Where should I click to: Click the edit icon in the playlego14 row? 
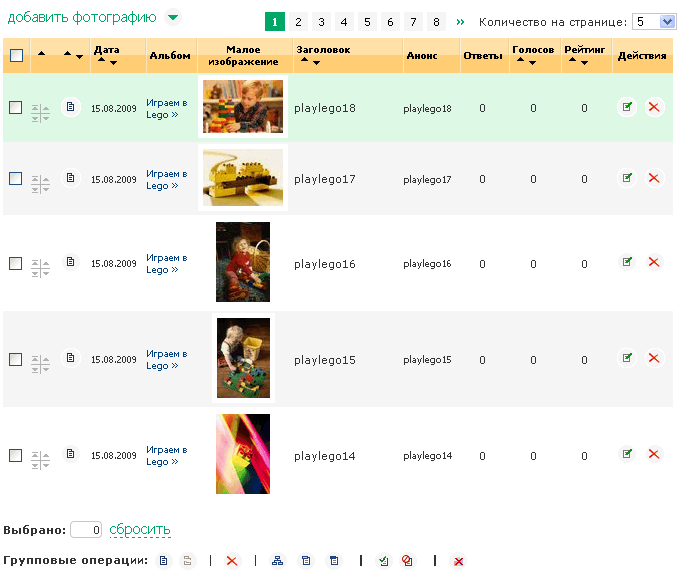[627, 454]
